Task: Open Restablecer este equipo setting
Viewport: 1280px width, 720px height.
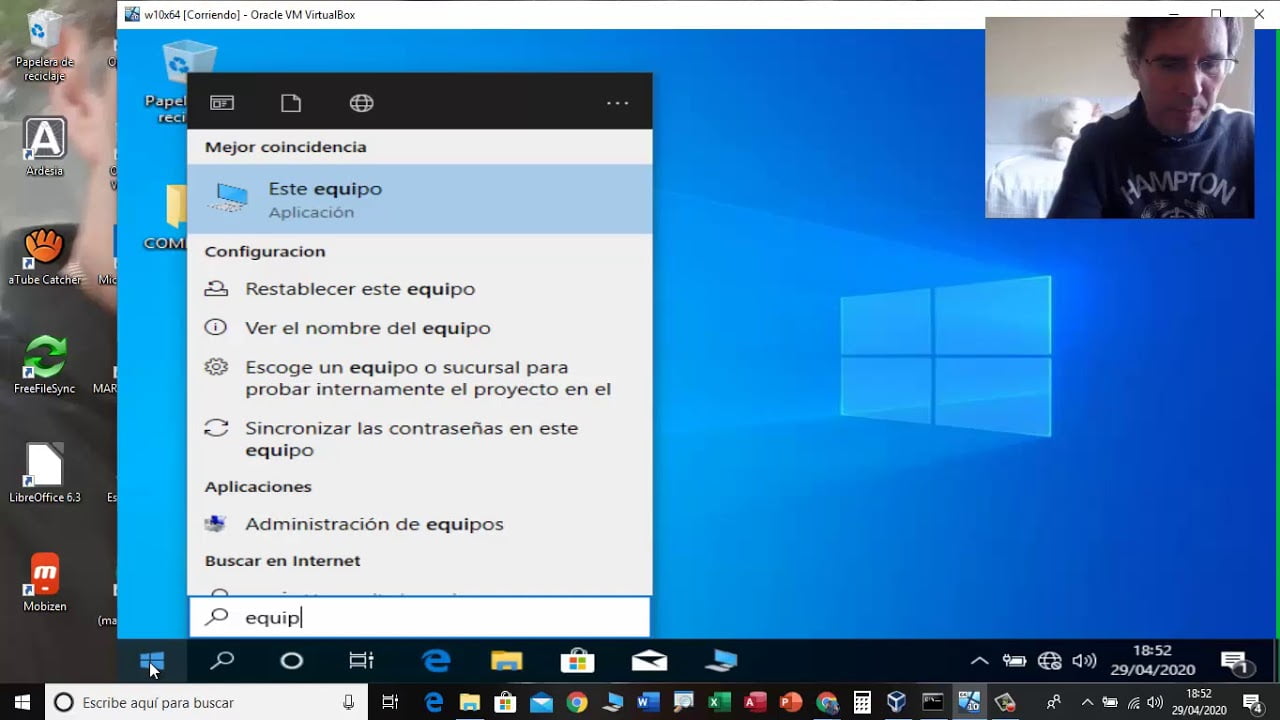Action: coord(359,288)
